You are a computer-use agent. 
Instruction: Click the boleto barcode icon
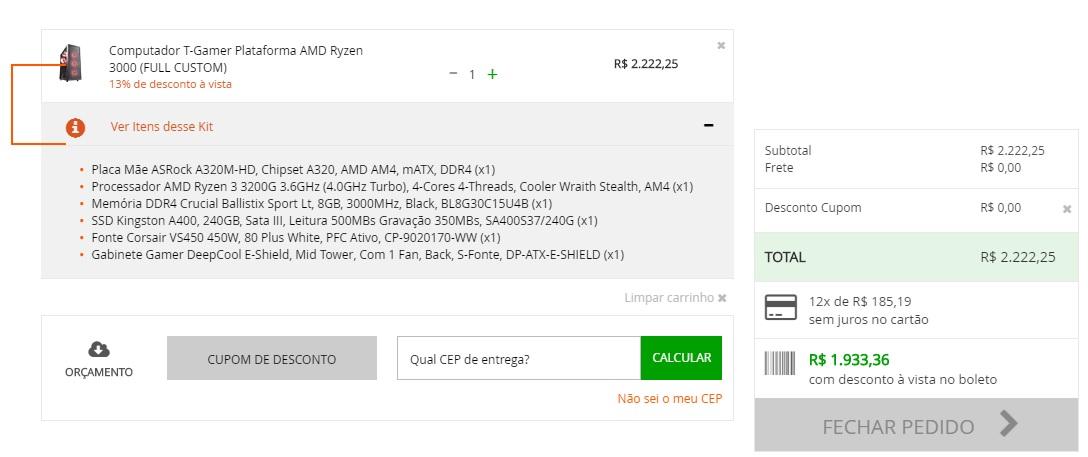(x=781, y=363)
